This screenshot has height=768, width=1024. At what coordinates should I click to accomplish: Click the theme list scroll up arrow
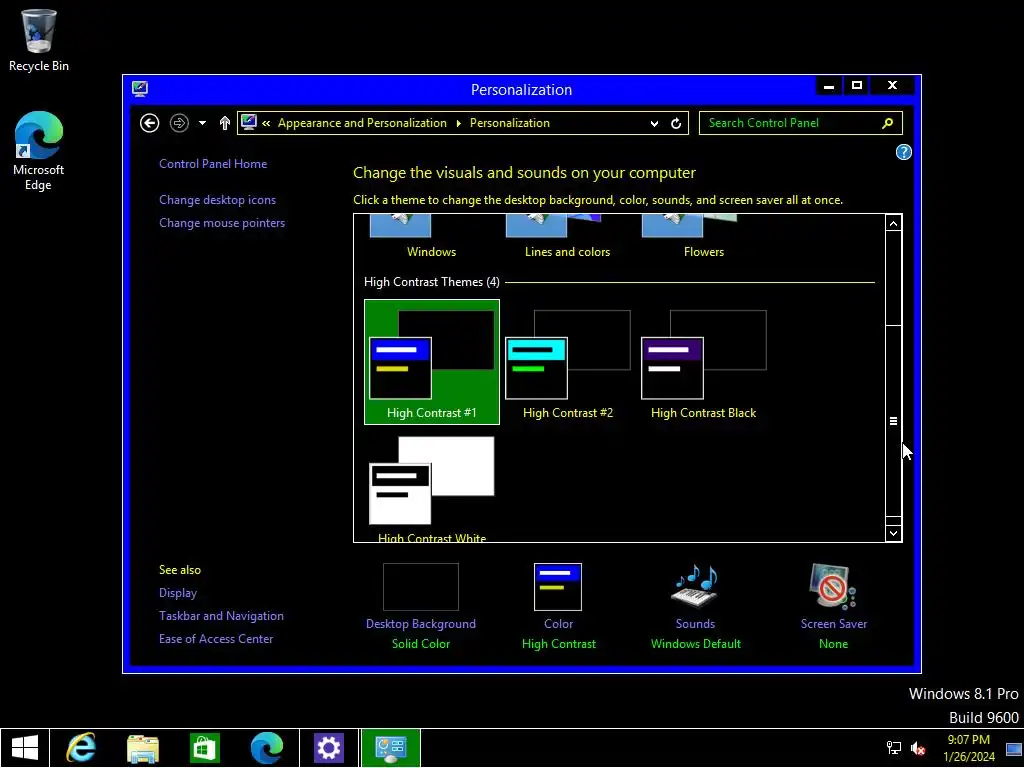893,223
